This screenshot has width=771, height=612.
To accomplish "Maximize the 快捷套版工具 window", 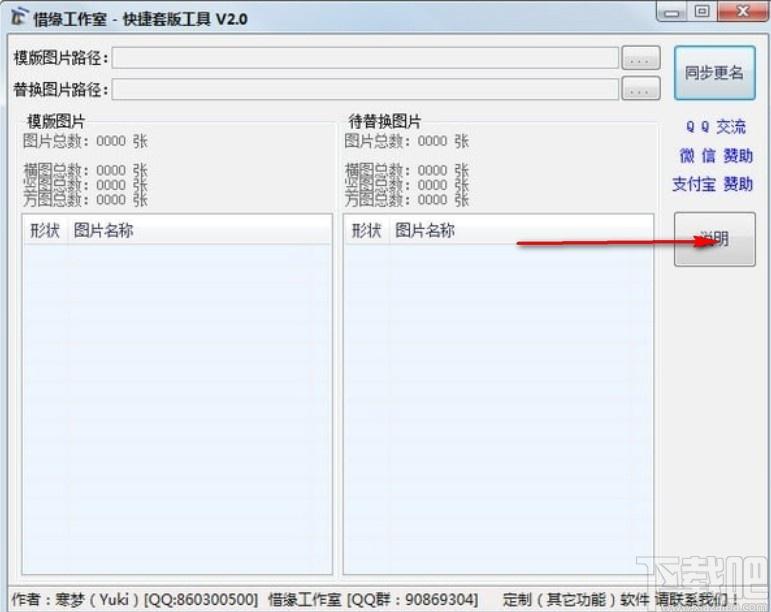I will [701, 12].
